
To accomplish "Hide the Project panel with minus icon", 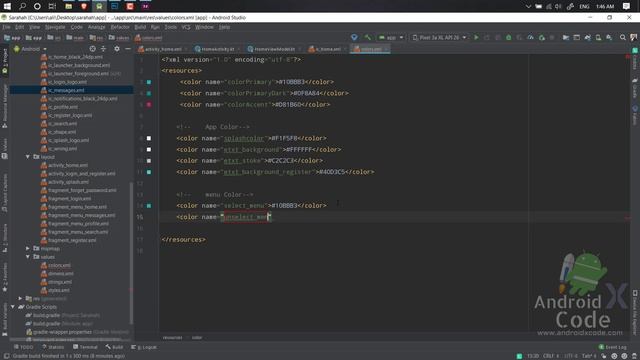I will pyautogui.click(x=128, y=49).
